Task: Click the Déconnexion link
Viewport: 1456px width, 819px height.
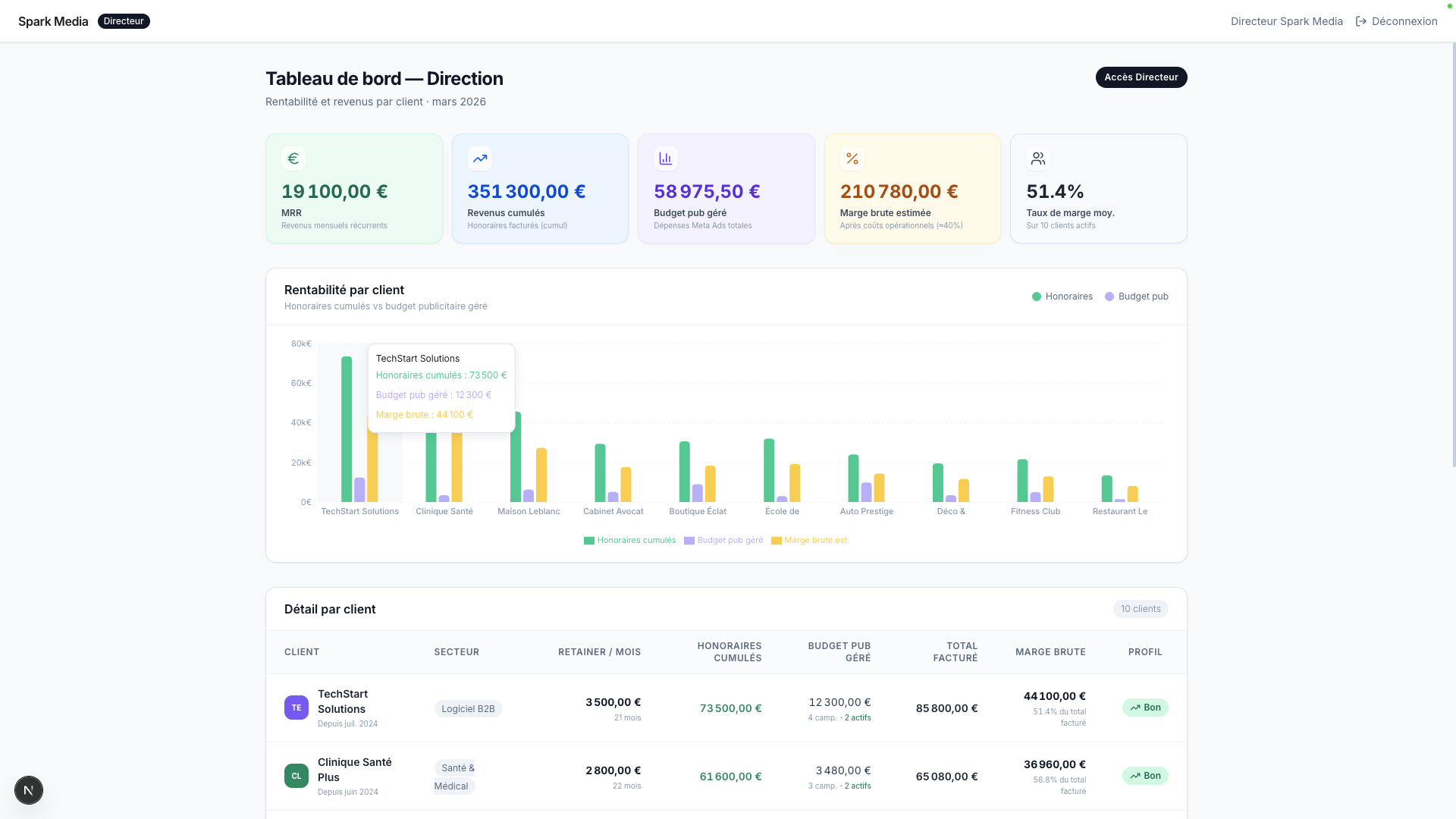Action: click(1404, 21)
